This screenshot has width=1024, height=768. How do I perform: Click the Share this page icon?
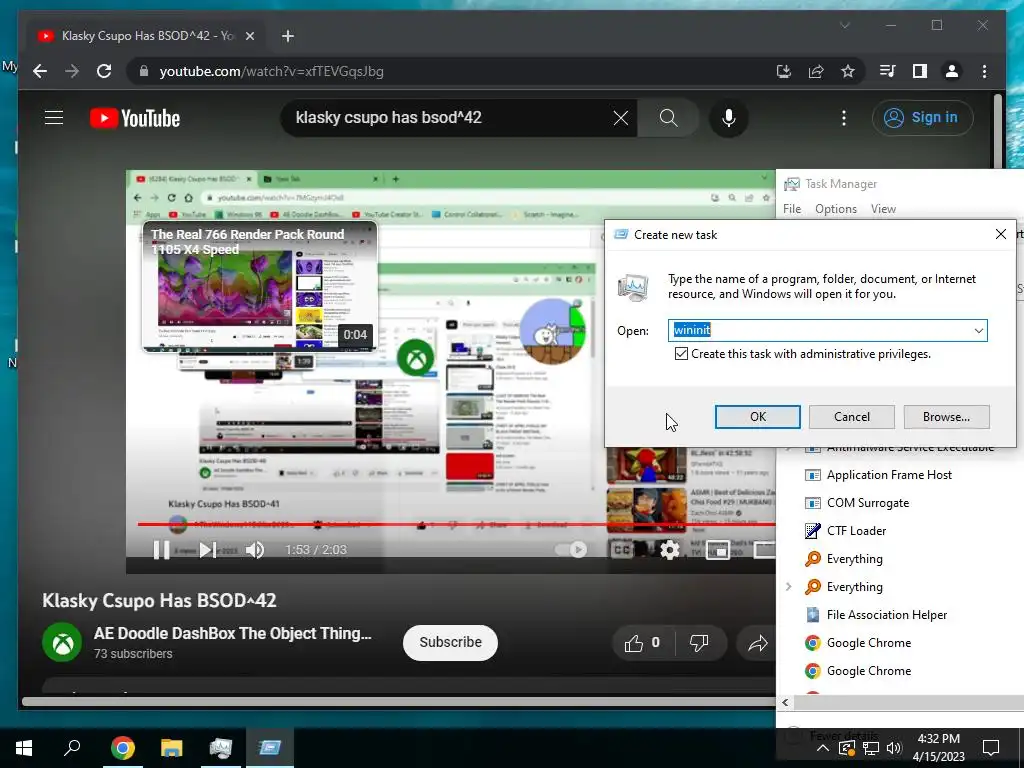coord(816,71)
